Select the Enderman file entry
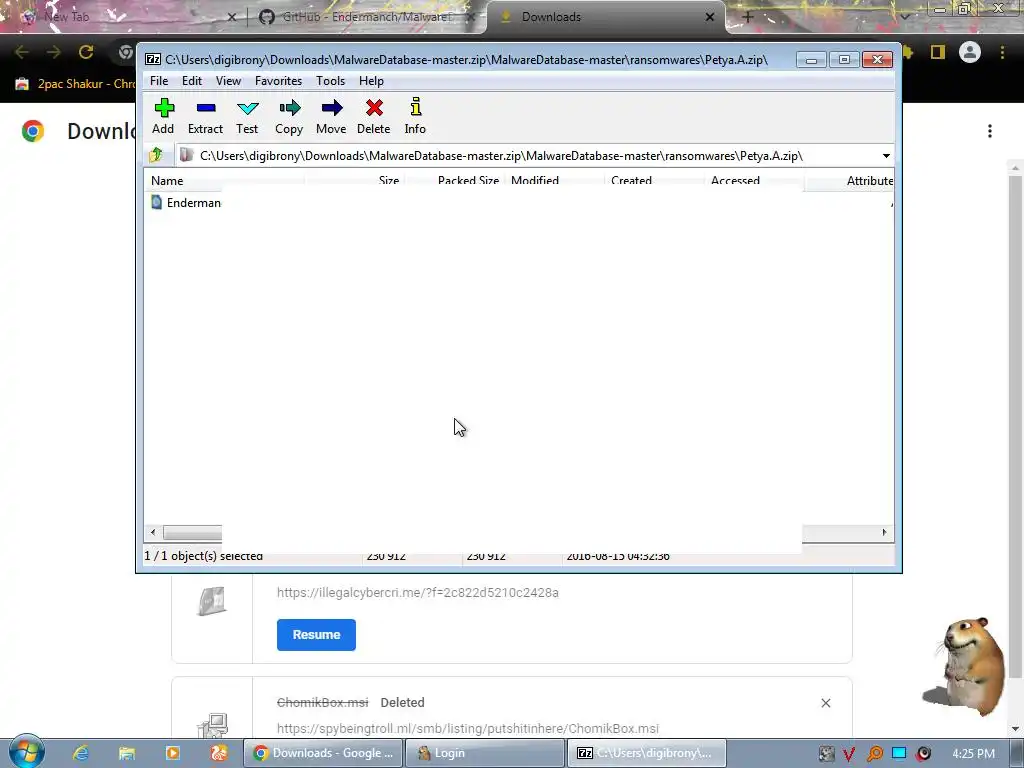This screenshot has height=768, width=1024. (x=186, y=202)
